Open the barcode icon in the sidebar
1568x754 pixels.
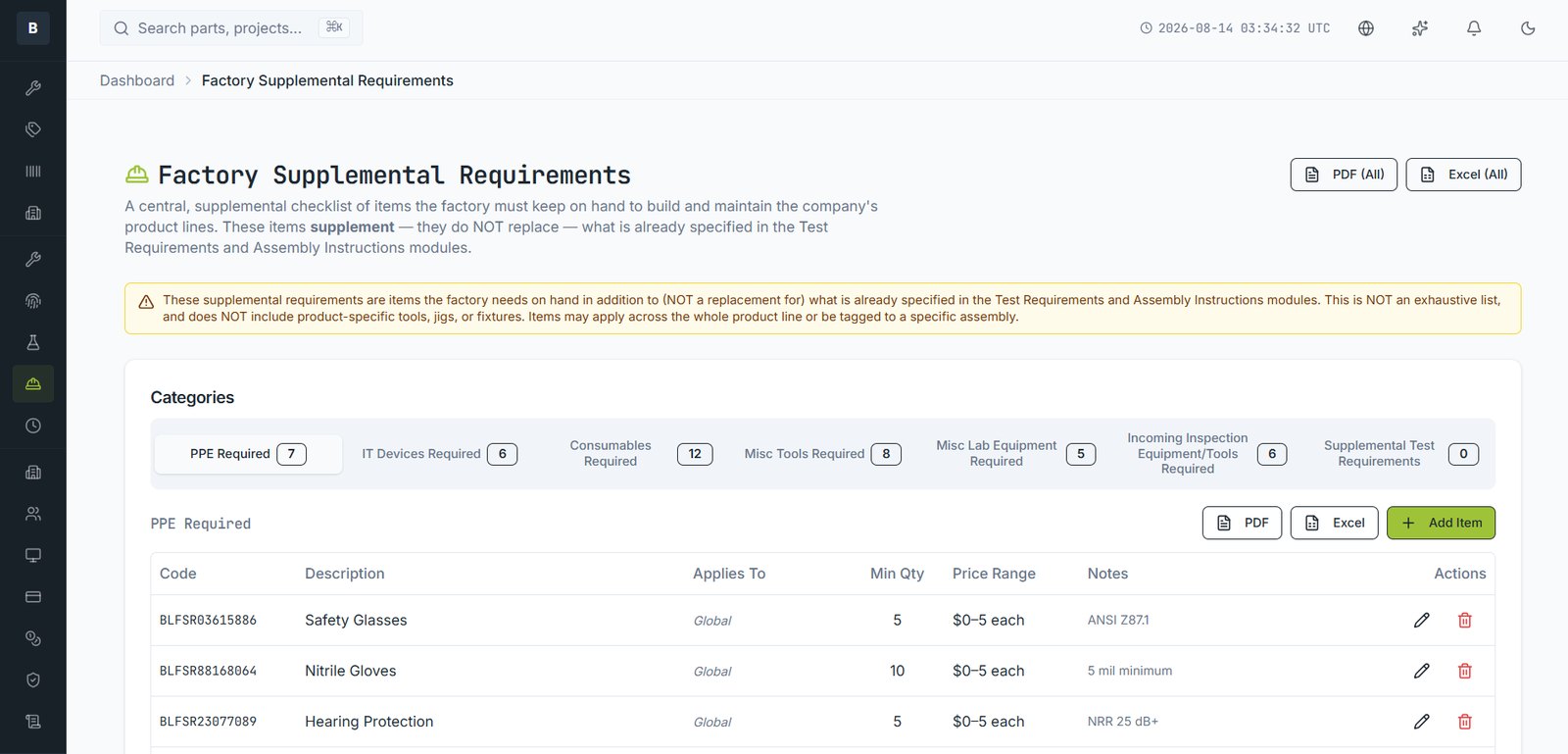(x=33, y=171)
